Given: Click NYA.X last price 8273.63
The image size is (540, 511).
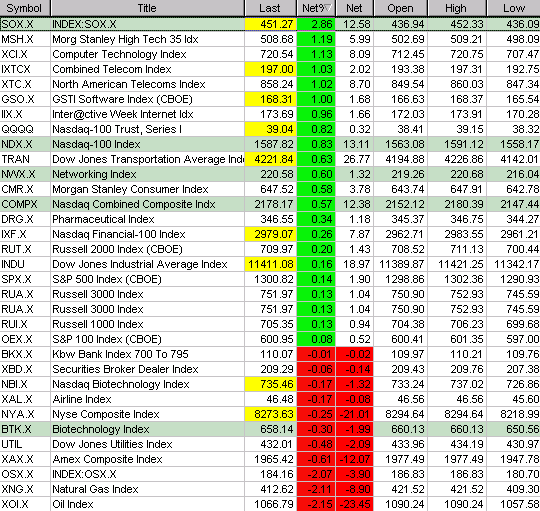Looking at the screenshot, I should pos(270,414).
